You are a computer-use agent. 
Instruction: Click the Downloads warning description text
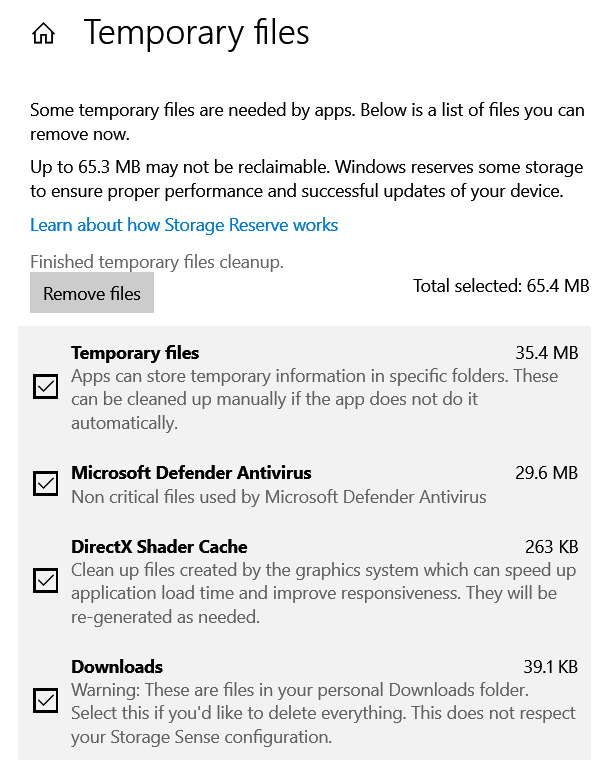(x=323, y=714)
